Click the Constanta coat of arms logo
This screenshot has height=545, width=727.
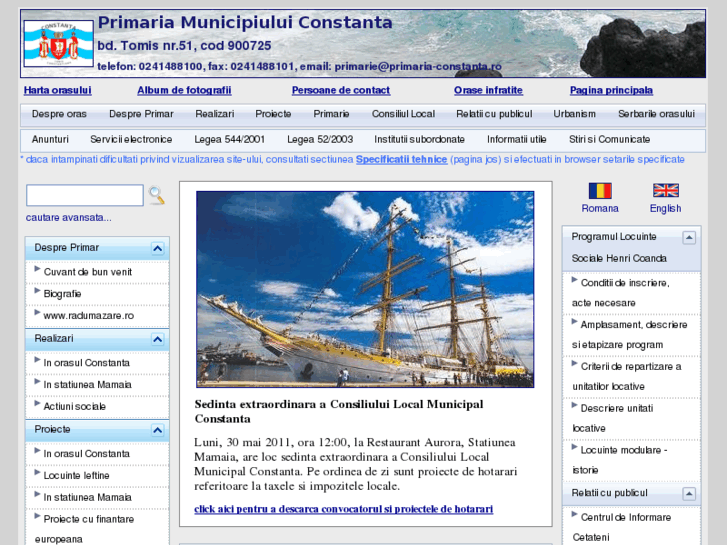[58, 44]
